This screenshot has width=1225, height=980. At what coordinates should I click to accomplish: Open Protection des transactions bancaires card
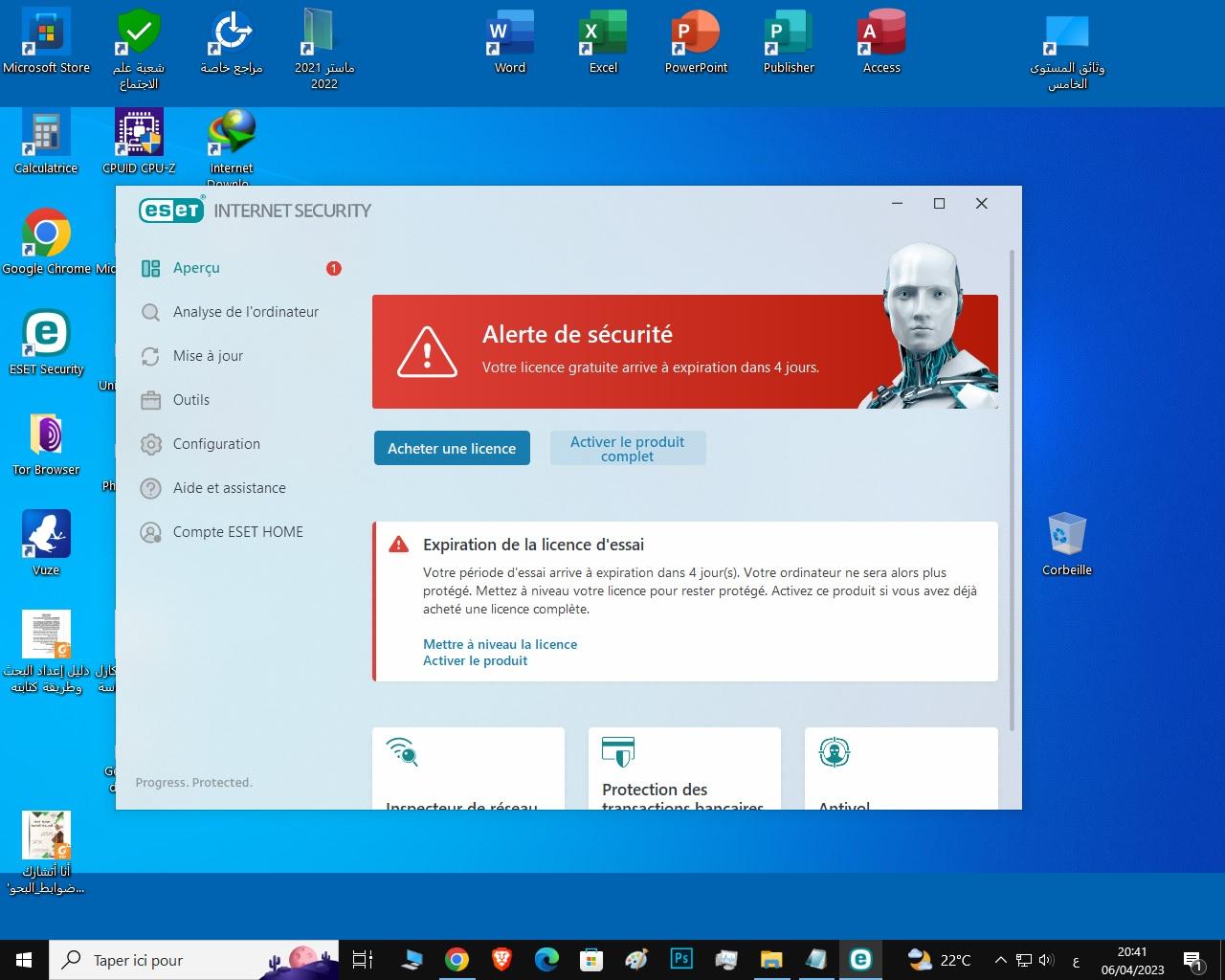pos(683,768)
